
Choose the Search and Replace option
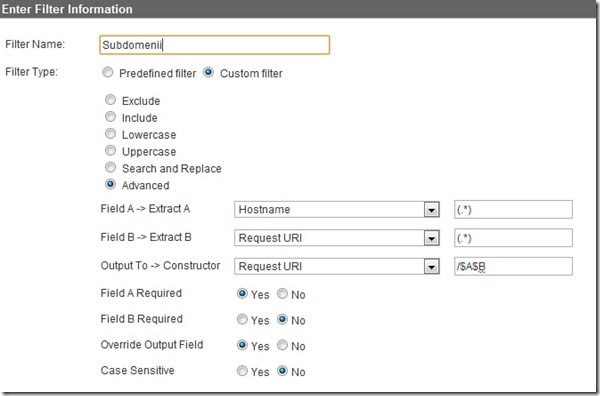click(x=110, y=167)
